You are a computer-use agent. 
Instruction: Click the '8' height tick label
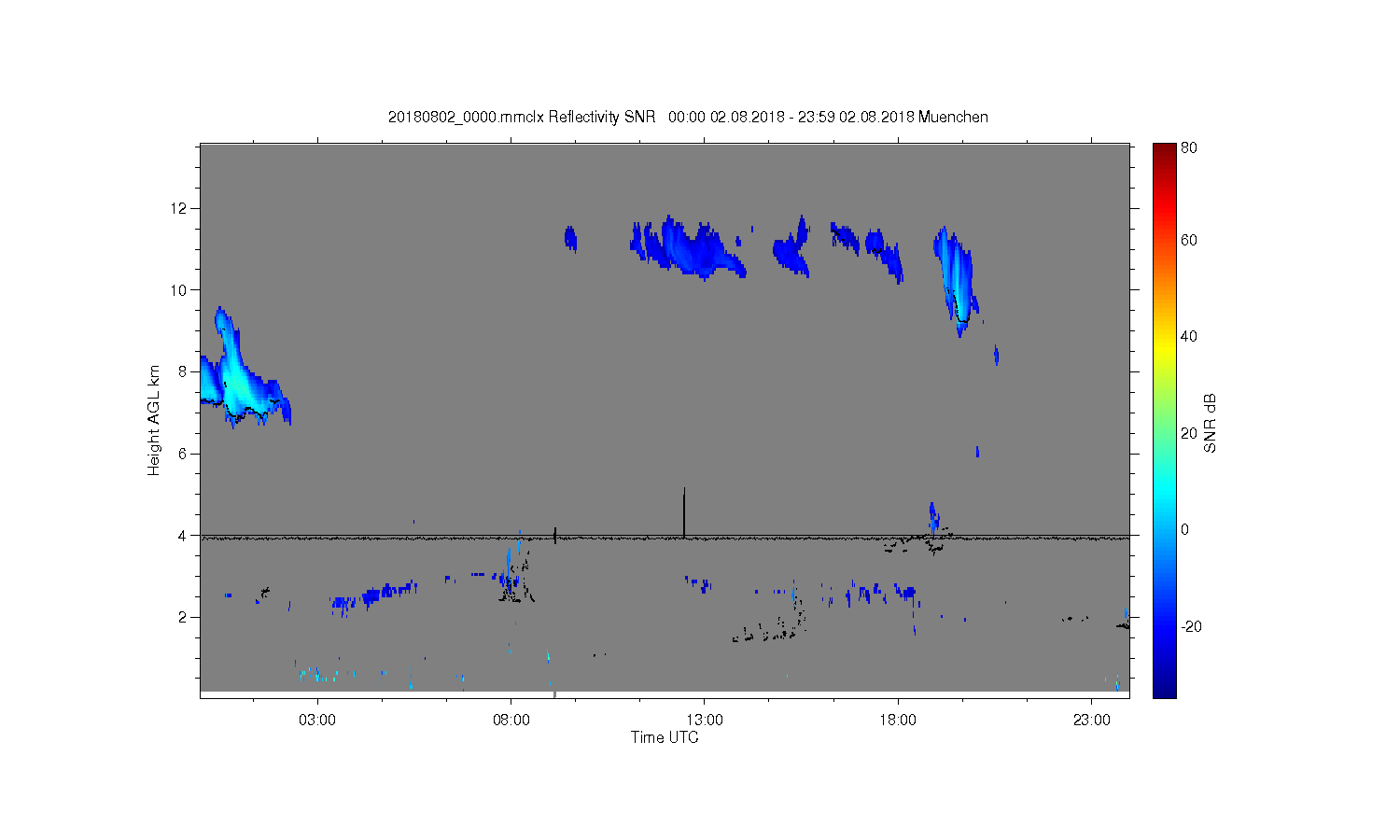pos(183,371)
